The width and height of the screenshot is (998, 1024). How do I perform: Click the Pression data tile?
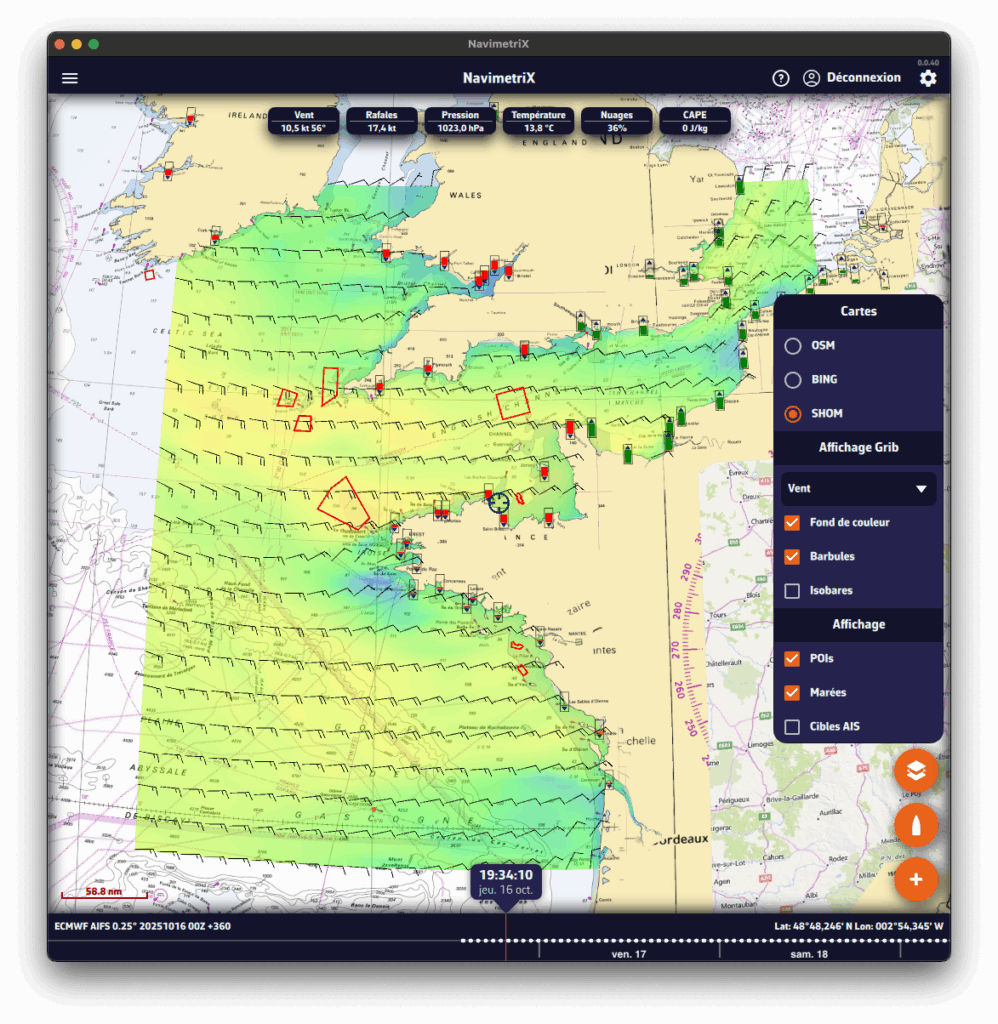point(460,121)
